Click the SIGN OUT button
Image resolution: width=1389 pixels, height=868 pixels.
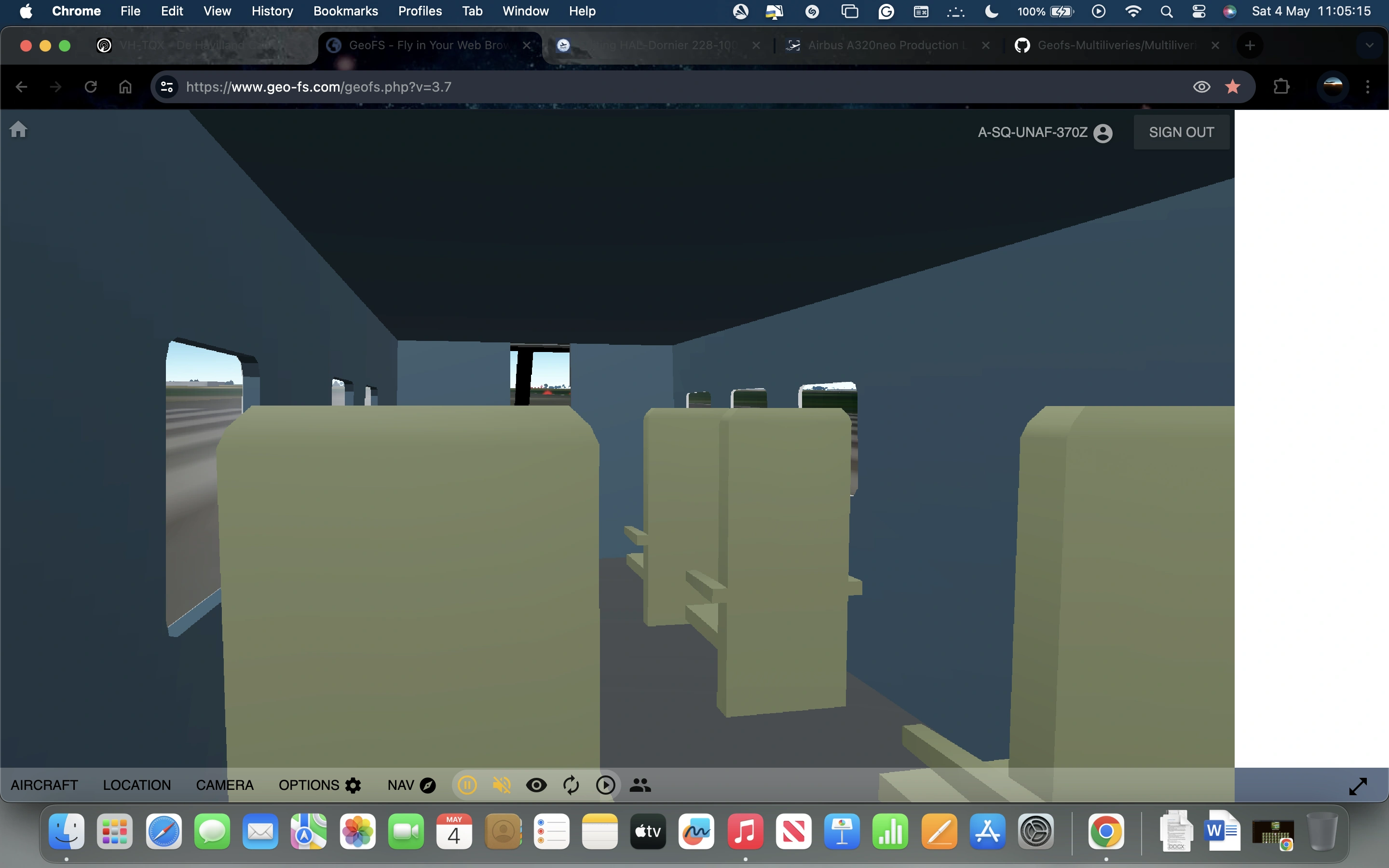(1181, 132)
